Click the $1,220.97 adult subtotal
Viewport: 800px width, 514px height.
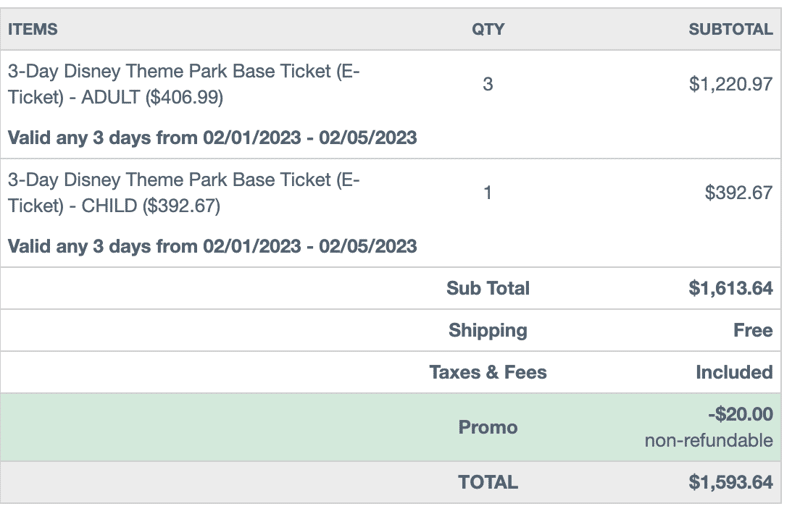click(x=730, y=85)
